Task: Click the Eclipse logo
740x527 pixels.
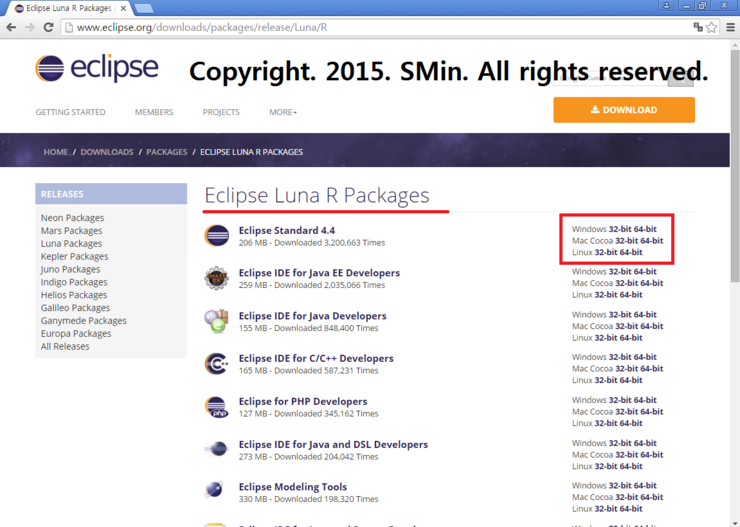Action: tap(97, 68)
